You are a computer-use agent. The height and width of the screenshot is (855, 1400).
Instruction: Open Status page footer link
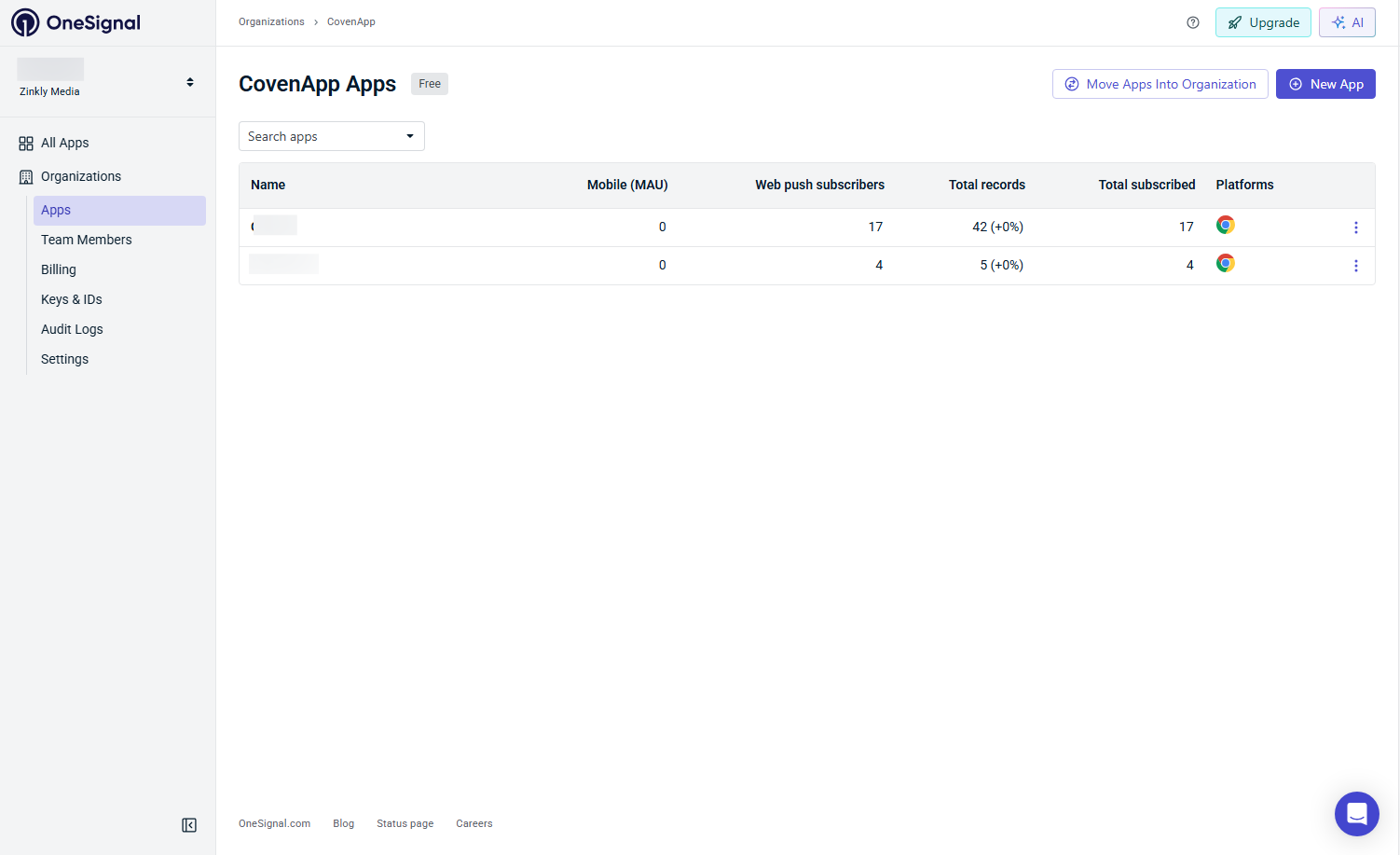click(405, 823)
